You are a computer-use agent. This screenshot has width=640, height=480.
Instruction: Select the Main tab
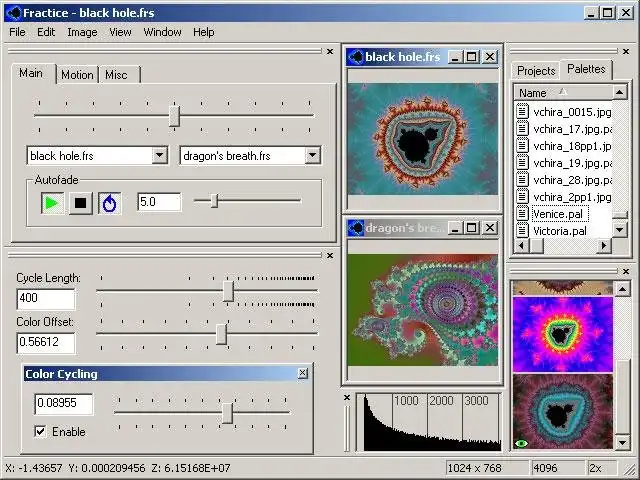pos(33,73)
